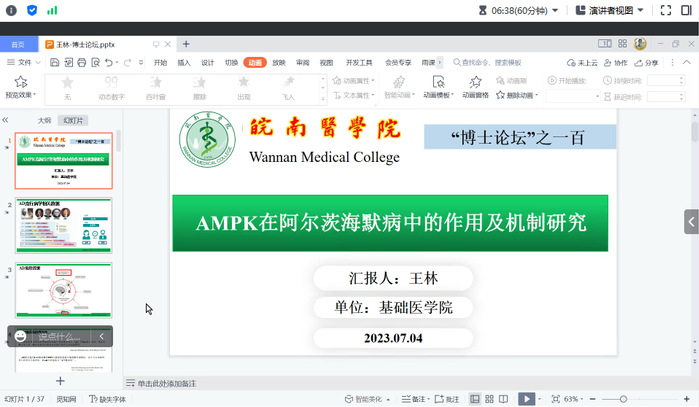Viewport: 699px width, 407px height.
Task: Click the Animation Template (动画模板) icon
Action: point(437,87)
